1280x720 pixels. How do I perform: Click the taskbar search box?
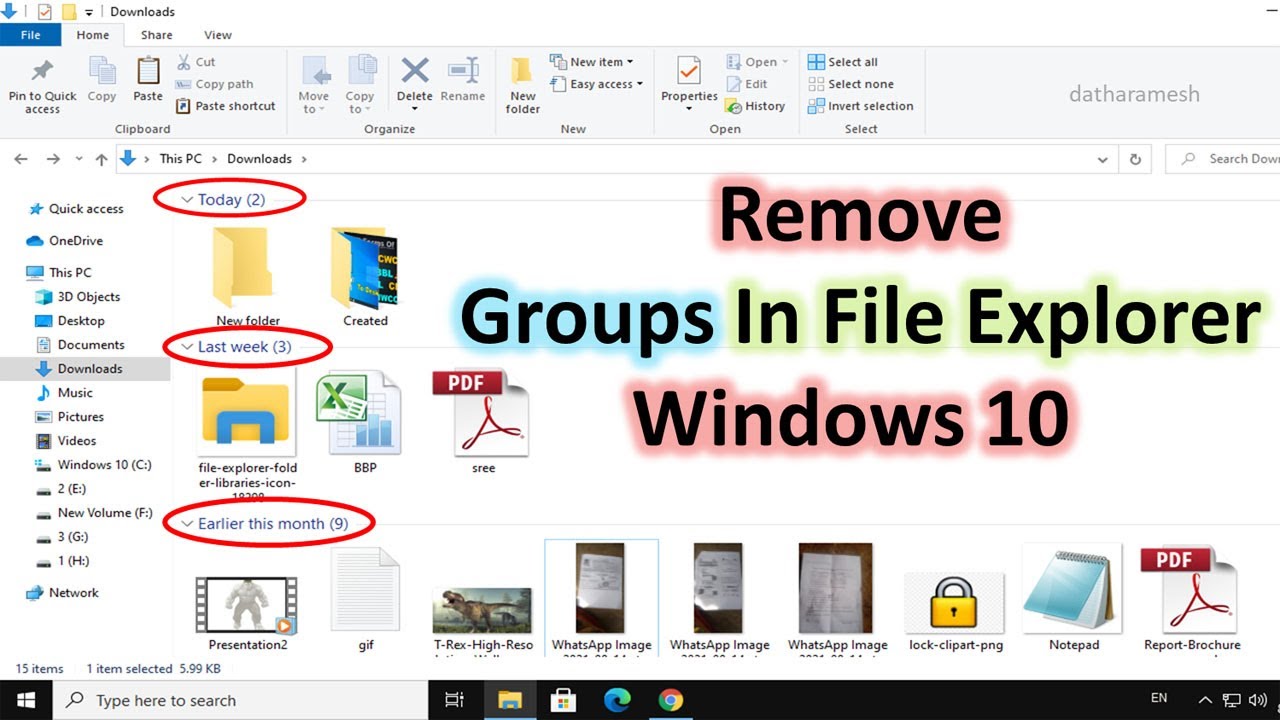point(240,700)
